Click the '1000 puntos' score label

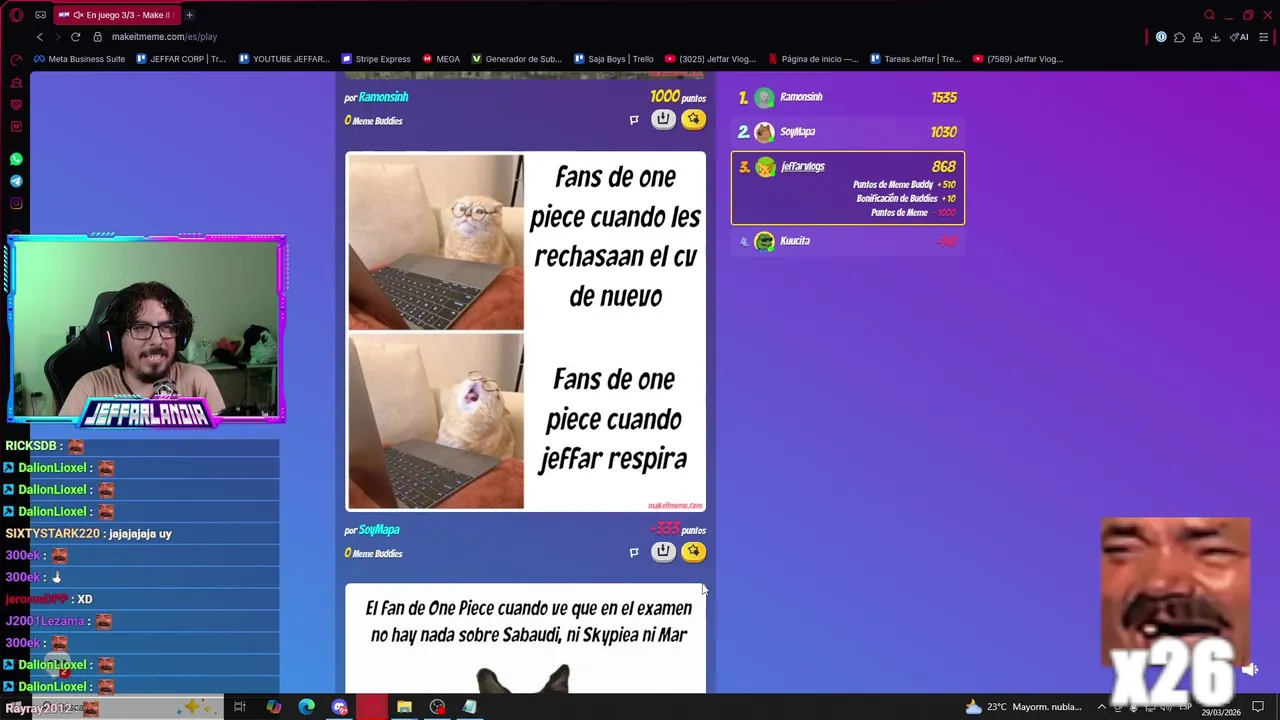pyautogui.click(x=678, y=97)
